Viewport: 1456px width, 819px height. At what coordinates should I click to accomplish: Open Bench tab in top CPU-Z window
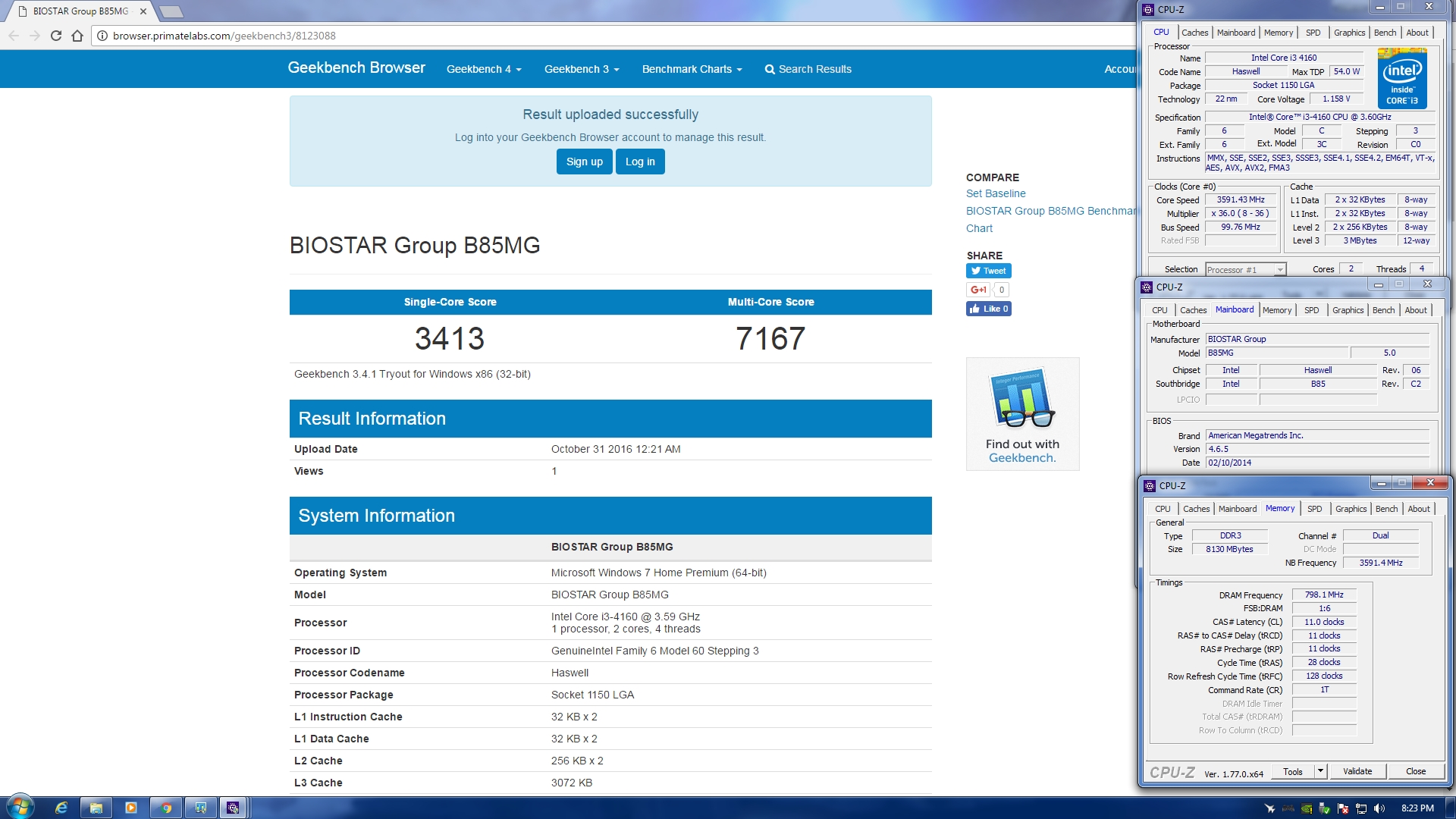pyautogui.click(x=1385, y=33)
